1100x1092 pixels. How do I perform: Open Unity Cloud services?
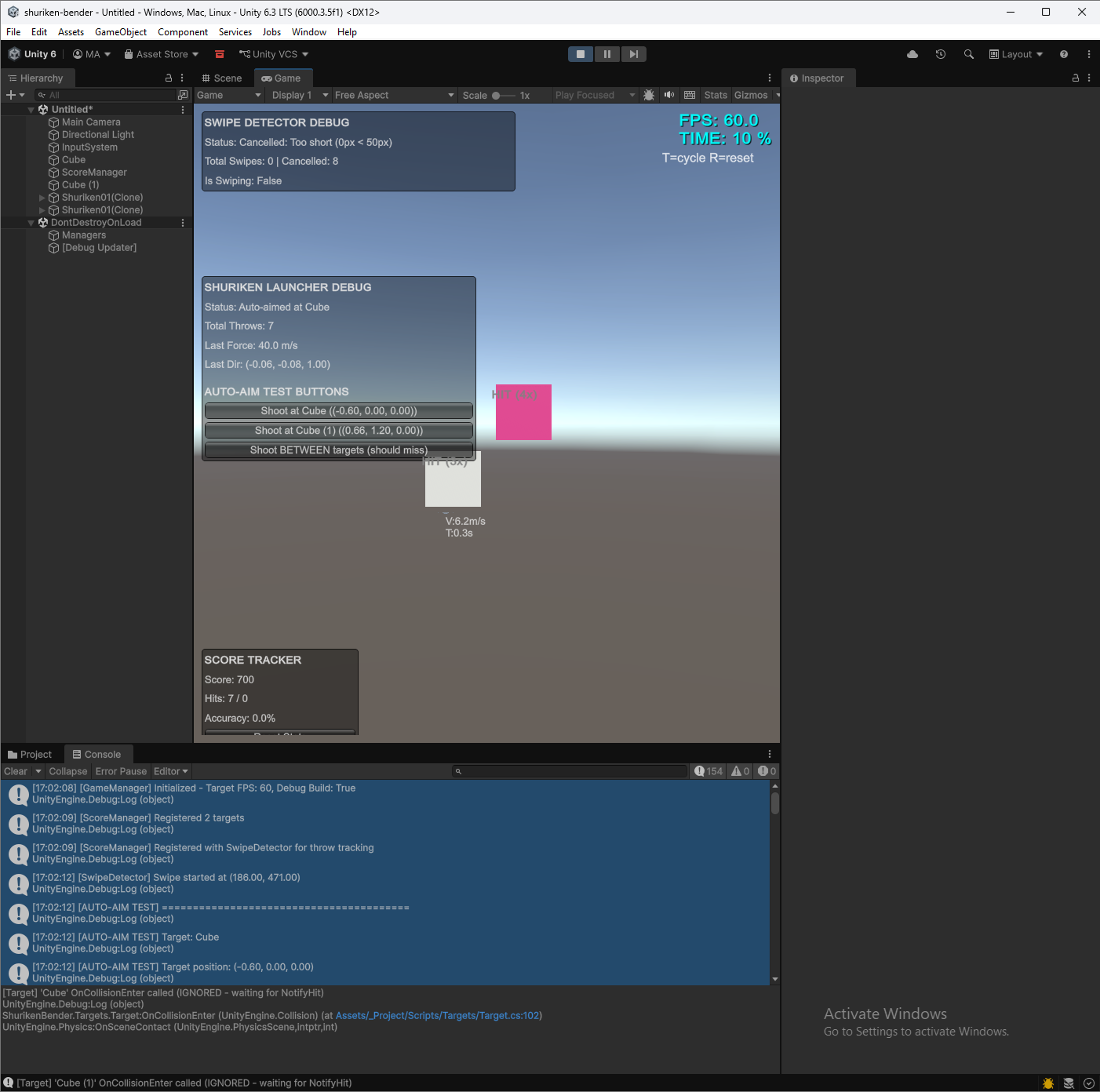(912, 54)
